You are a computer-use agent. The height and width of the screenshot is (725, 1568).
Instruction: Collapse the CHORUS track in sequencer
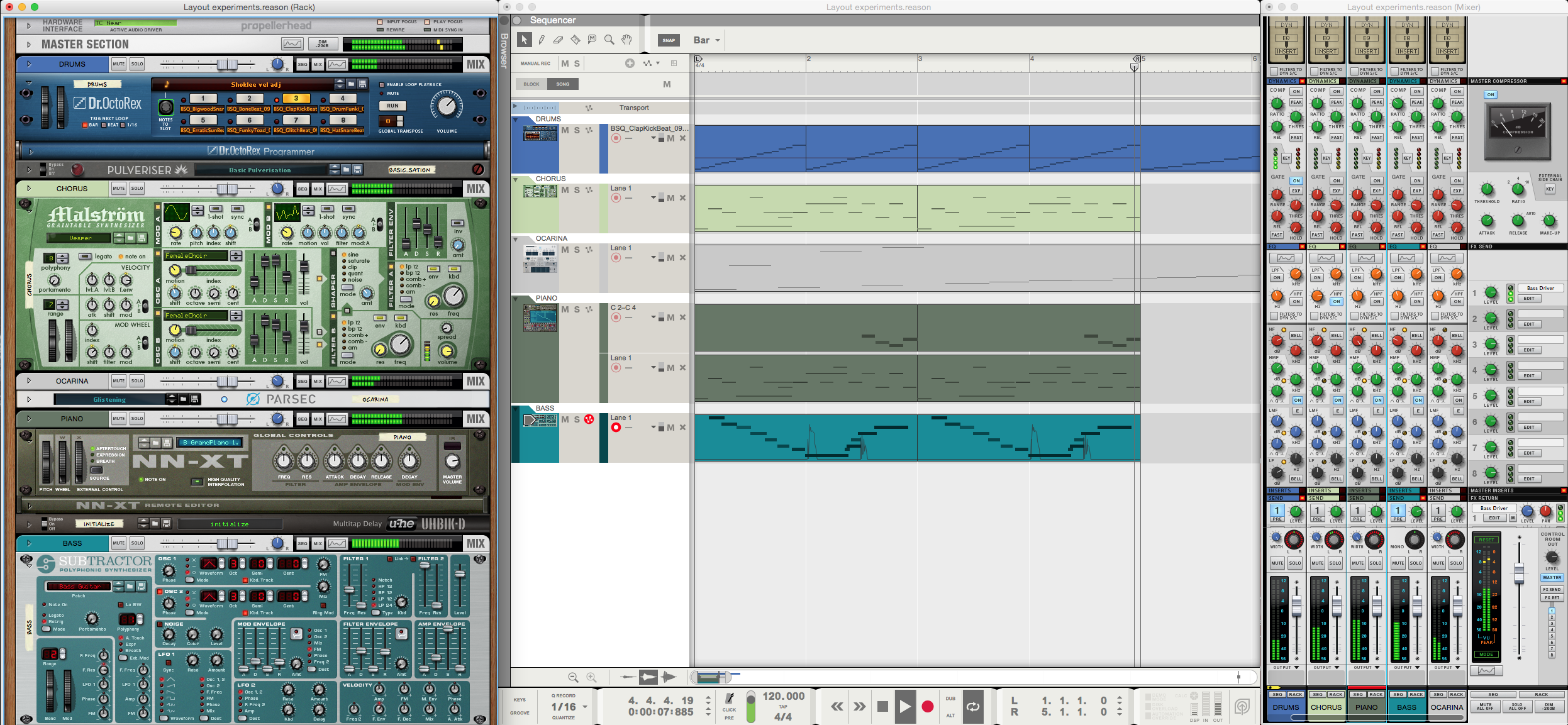516,179
